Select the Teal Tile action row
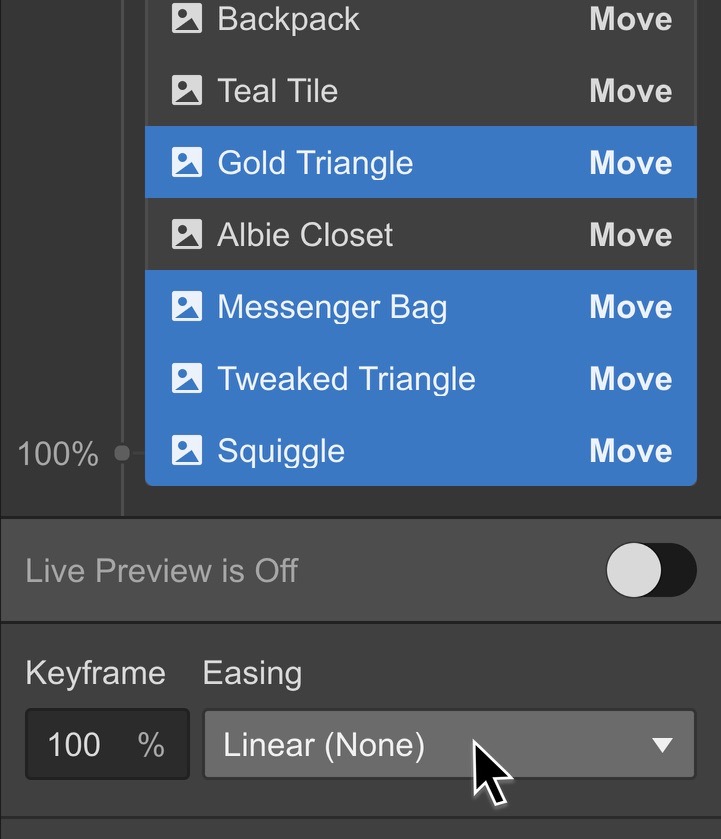This screenshot has height=839, width=721. coord(421,90)
